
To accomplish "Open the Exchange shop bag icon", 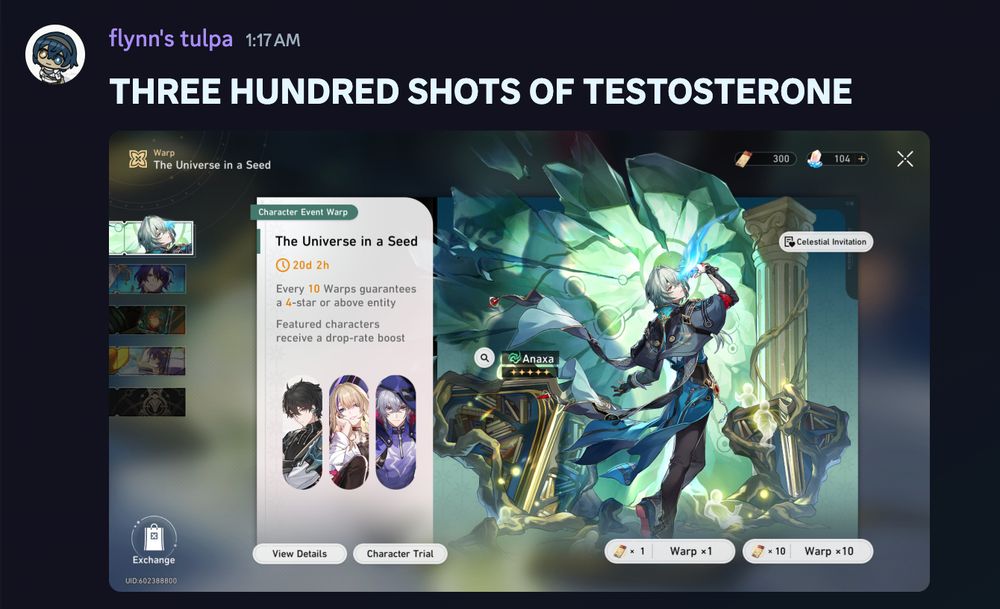I will pos(154,536).
